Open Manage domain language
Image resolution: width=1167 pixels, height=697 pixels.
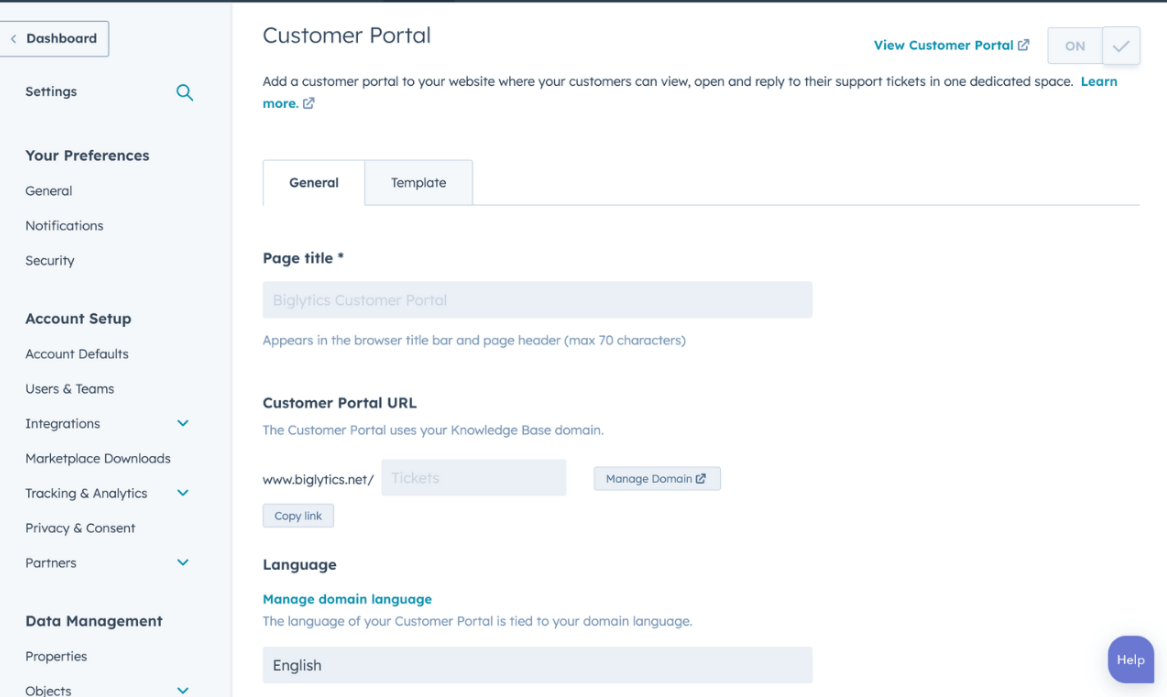tap(347, 598)
